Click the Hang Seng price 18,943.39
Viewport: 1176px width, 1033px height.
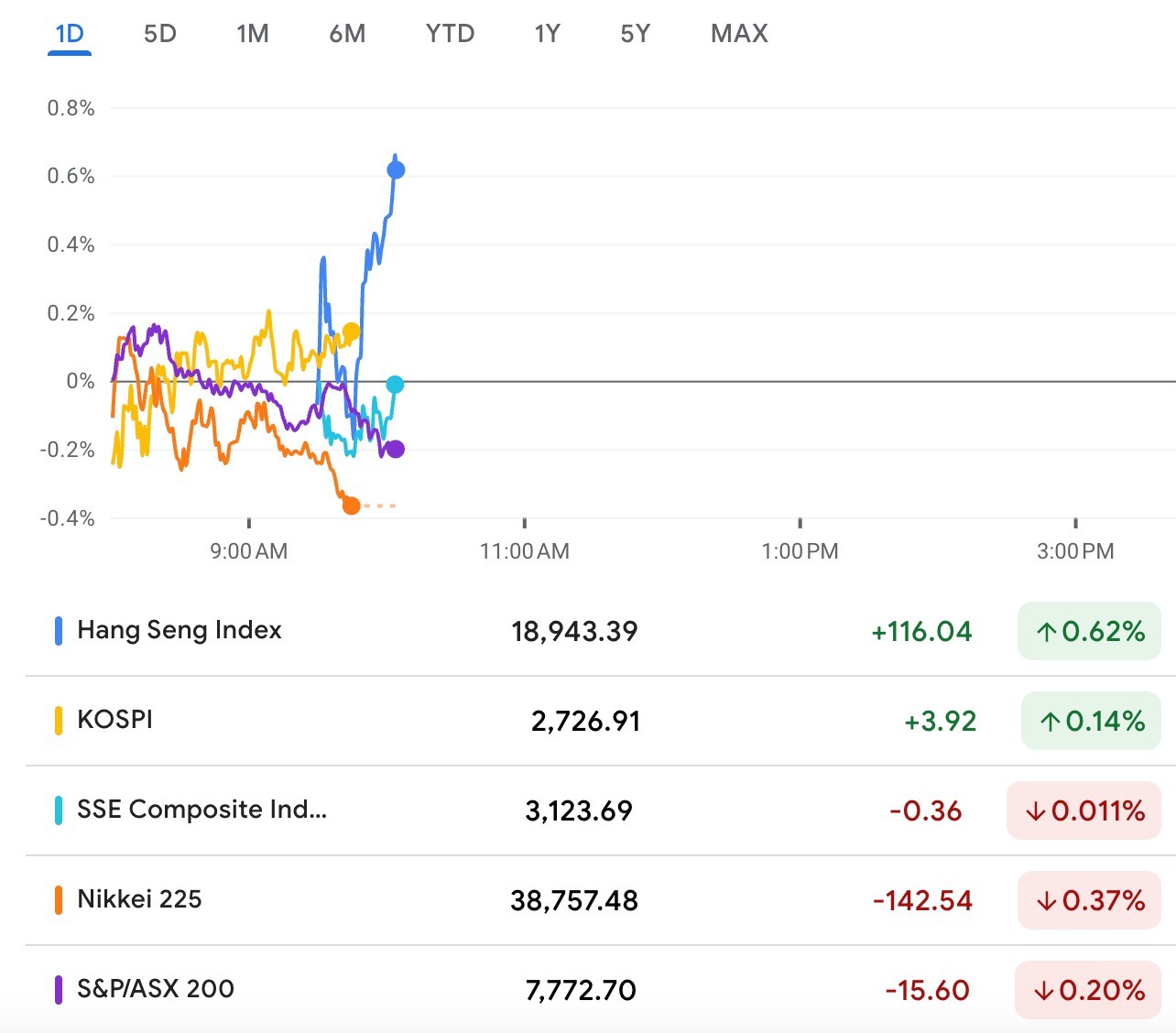[574, 632]
